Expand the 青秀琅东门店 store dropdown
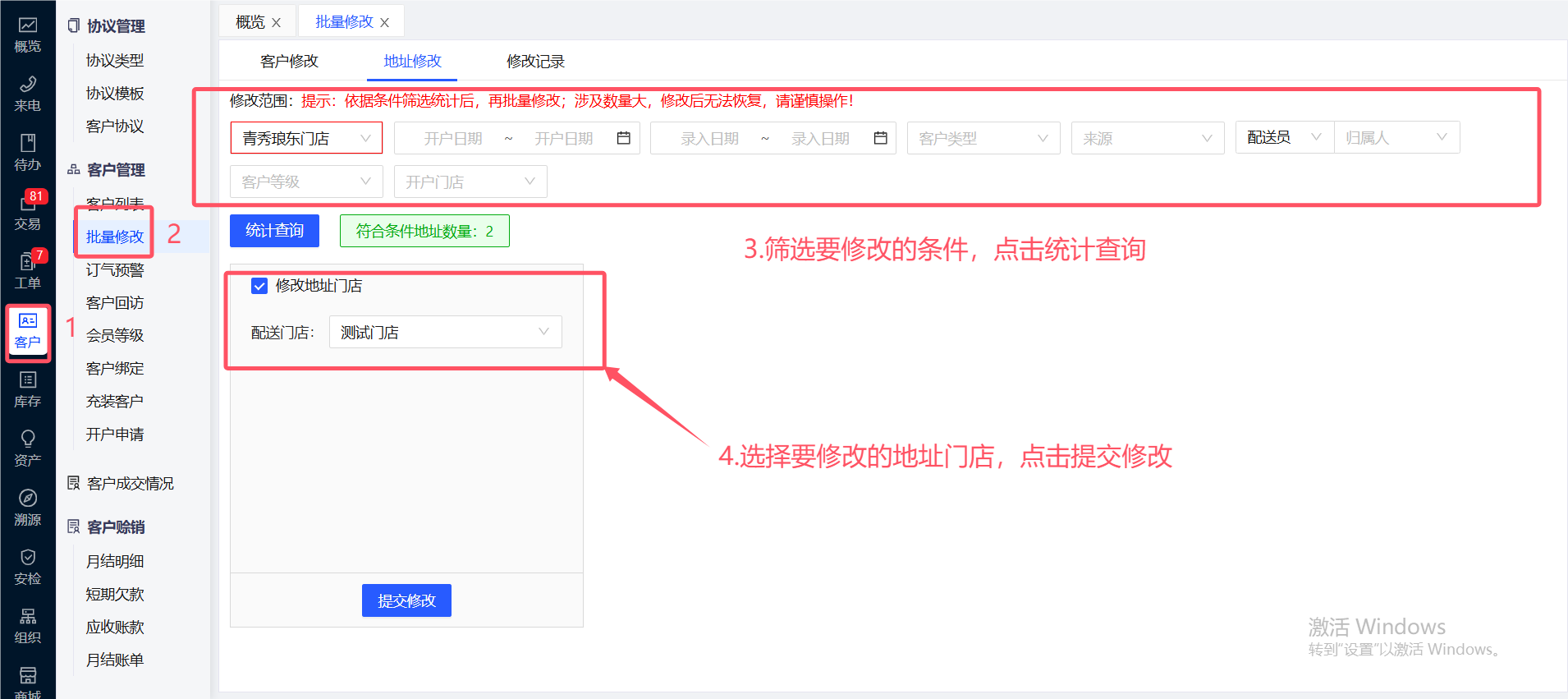1568x699 pixels. click(x=305, y=138)
